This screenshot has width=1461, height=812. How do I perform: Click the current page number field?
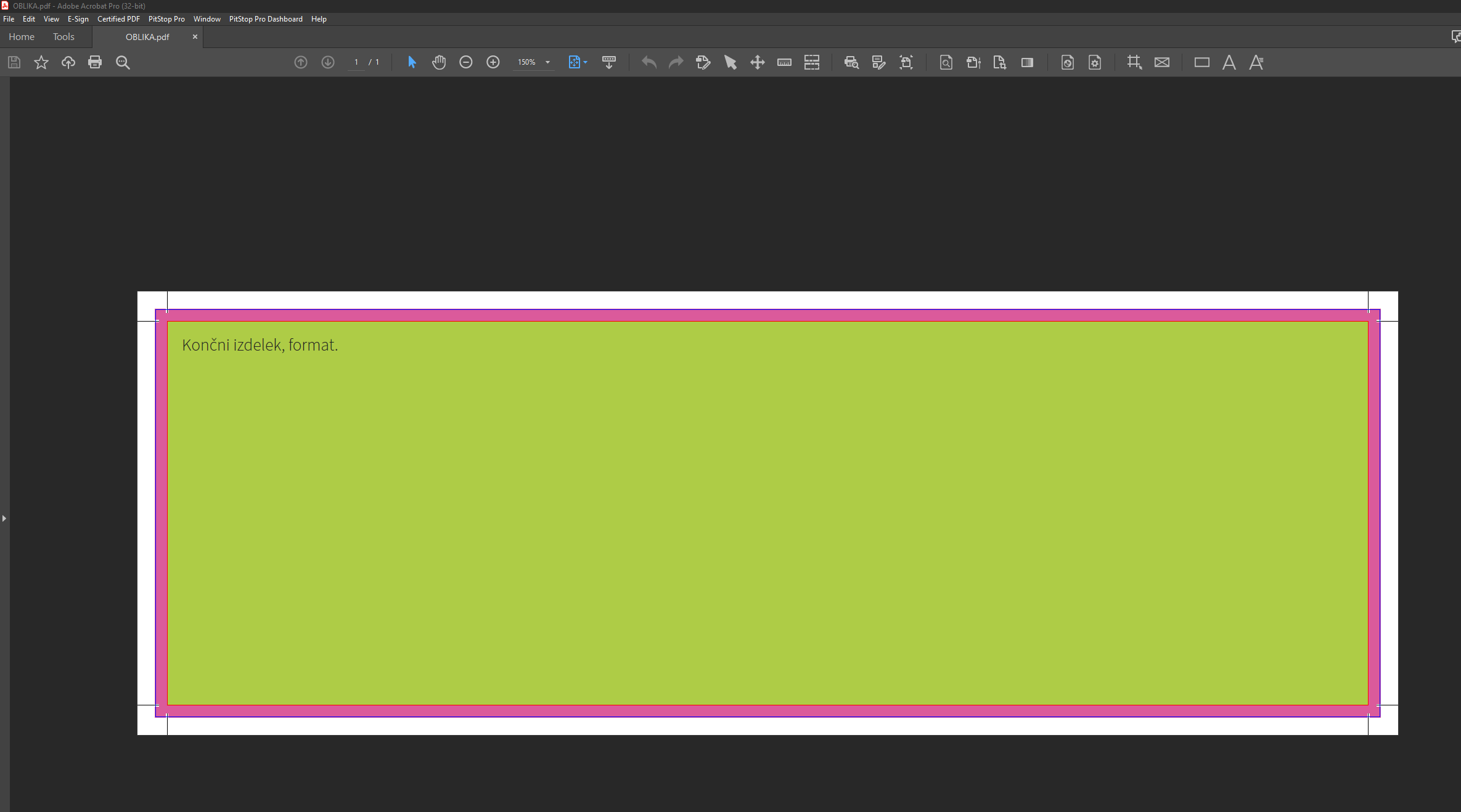click(356, 62)
